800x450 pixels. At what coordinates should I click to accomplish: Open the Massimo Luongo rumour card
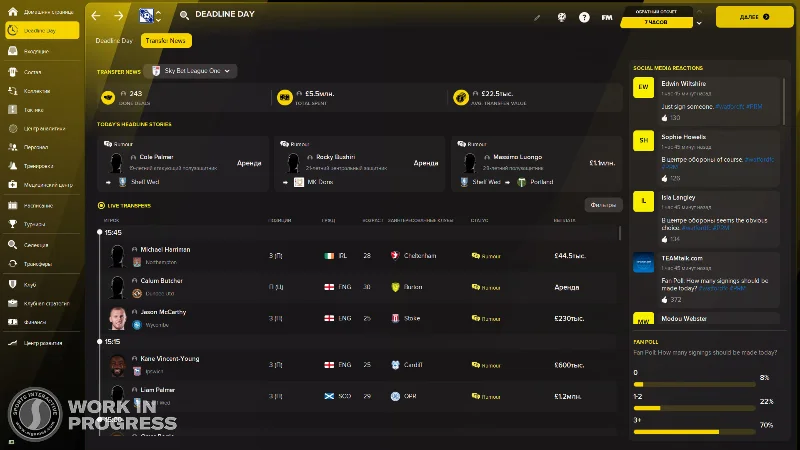coord(536,164)
